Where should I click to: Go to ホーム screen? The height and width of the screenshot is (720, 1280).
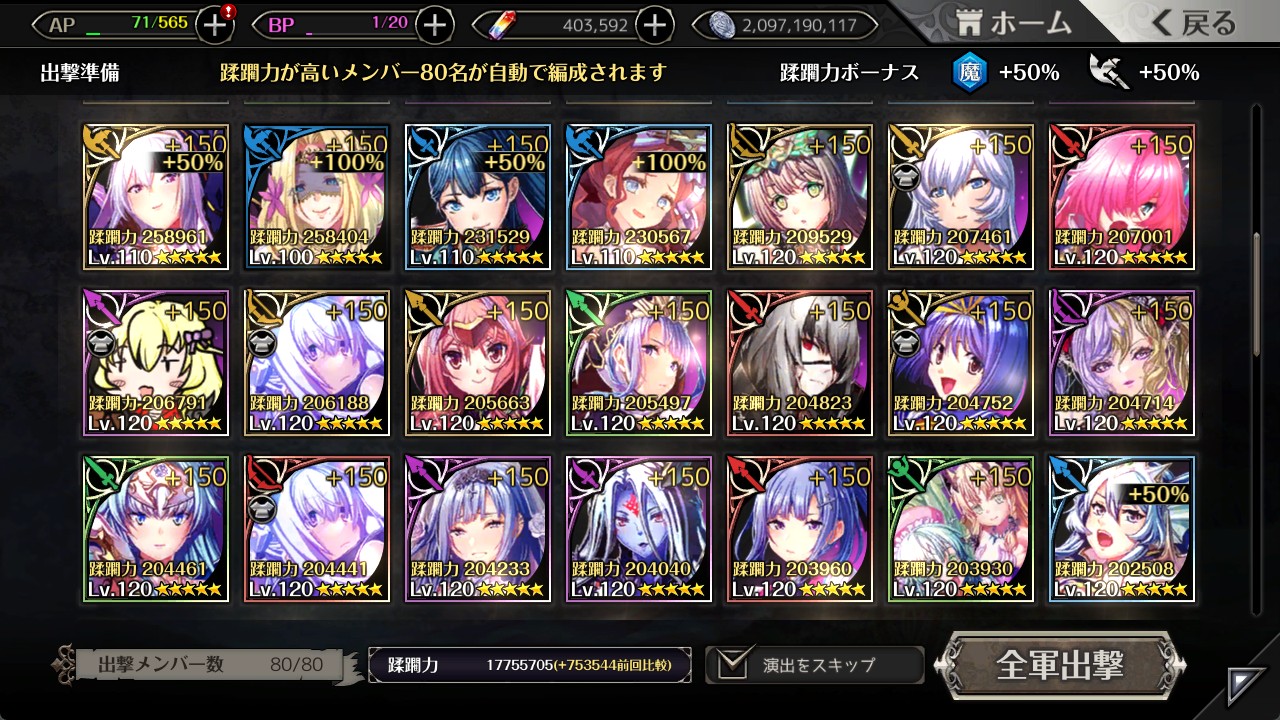tap(1014, 22)
